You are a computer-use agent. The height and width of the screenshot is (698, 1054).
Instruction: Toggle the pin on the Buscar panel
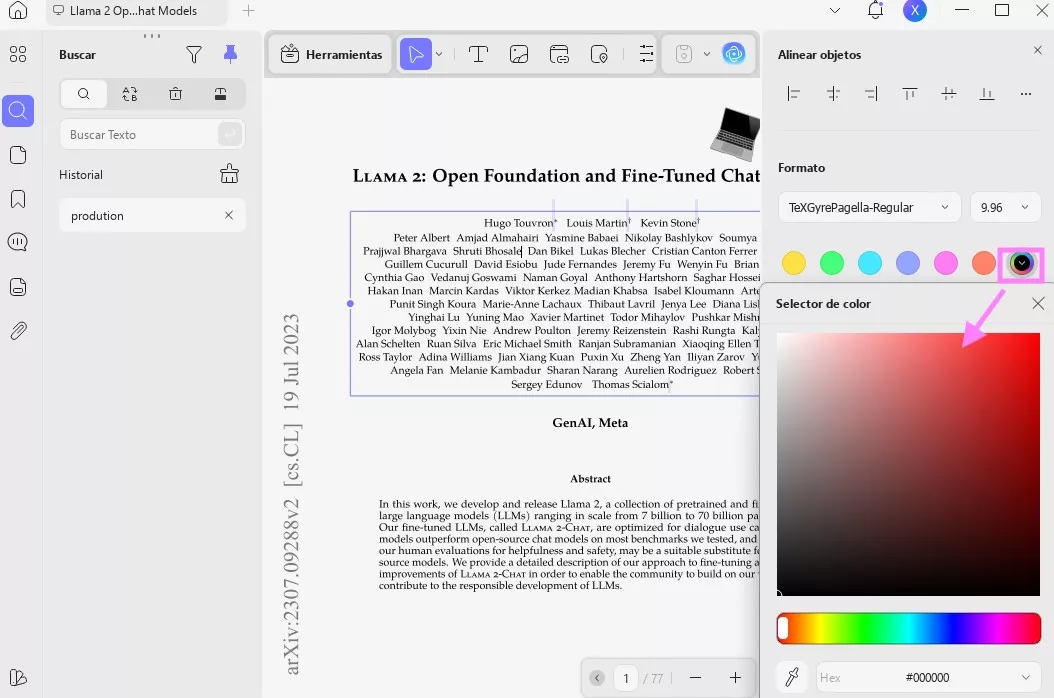click(x=231, y=54)
